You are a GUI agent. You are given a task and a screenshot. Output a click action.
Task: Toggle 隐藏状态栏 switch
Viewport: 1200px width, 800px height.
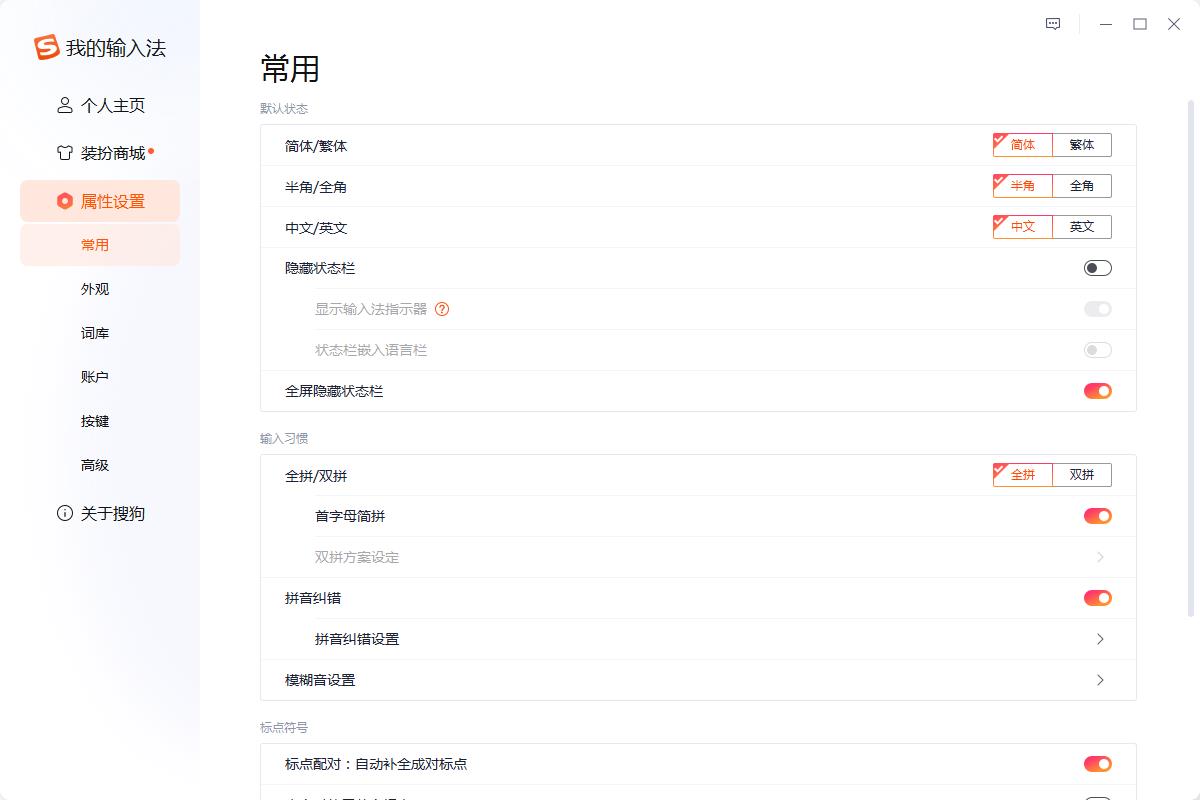pos(1098,268)
